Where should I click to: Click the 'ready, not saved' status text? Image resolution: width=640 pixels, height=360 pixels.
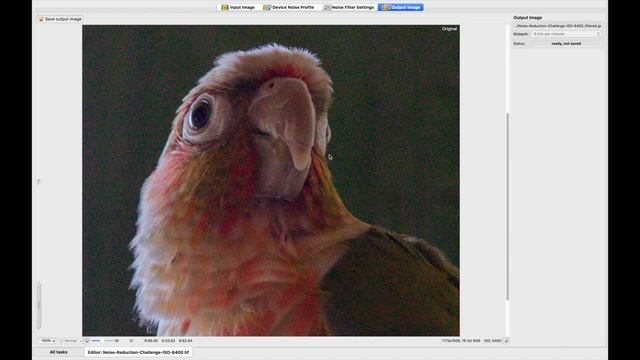point(566,44)
